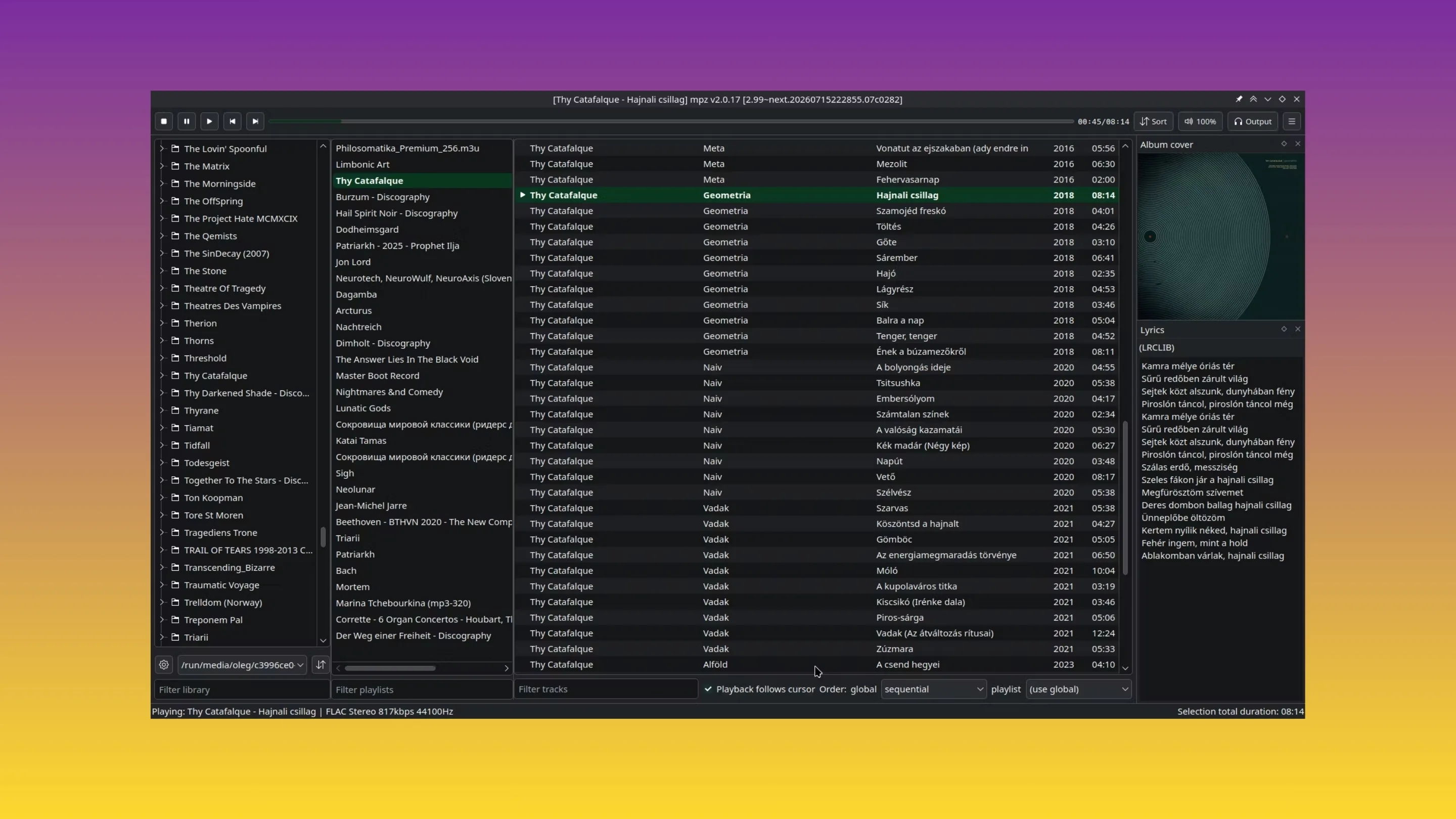Select the Todesgeist folder icon
Image resolution: width=1456 pixels, height=819 pixels.
[x=175, y=463]
